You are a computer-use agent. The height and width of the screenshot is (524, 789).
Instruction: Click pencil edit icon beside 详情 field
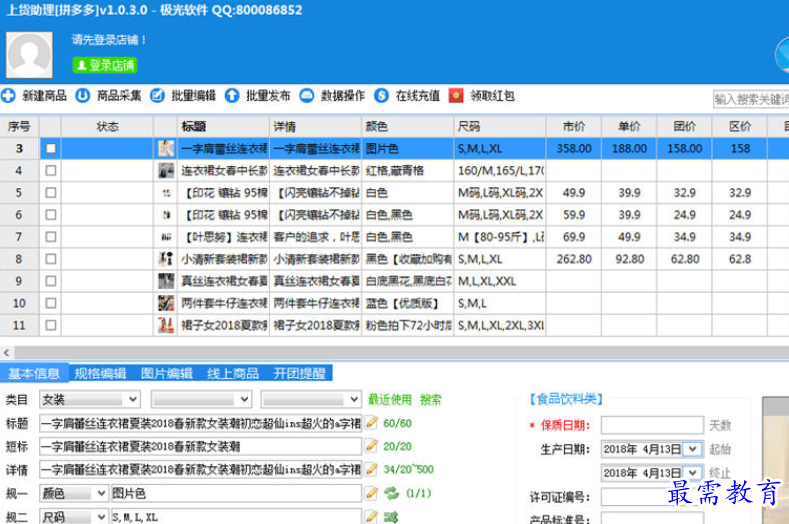click(x=371, y=469)
